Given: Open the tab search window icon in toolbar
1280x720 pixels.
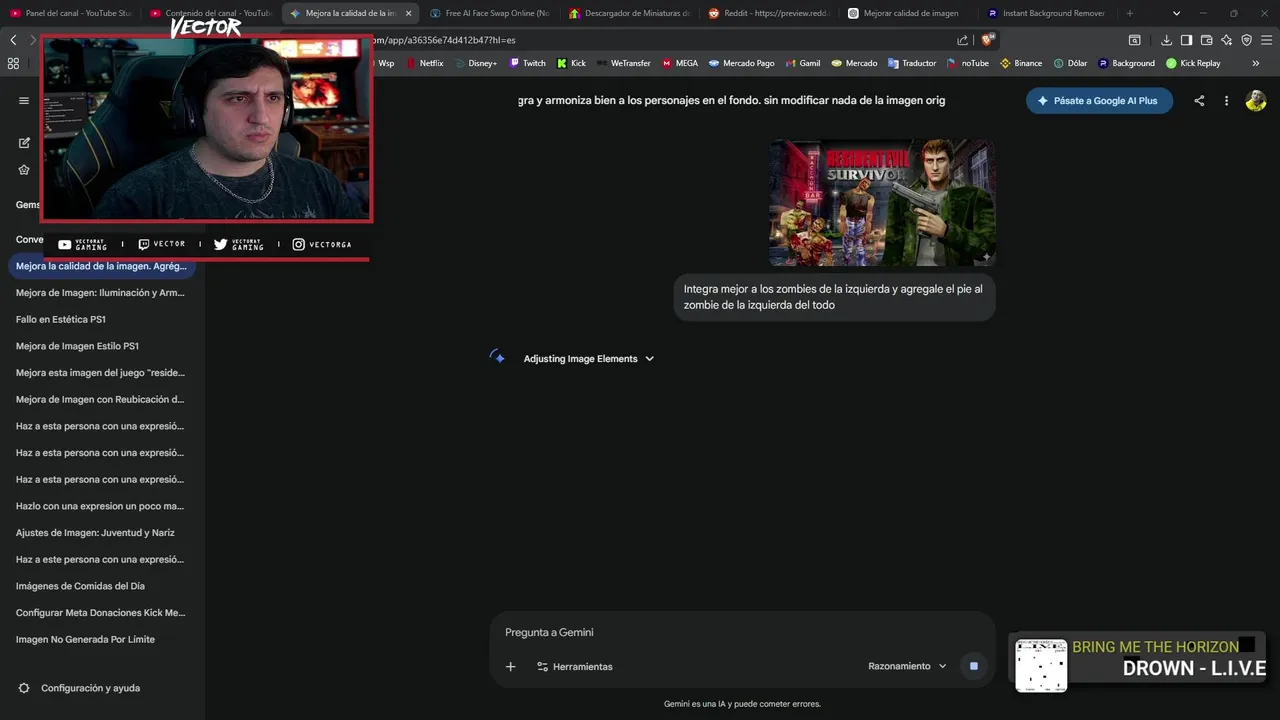Looking at the screenshot, I should coord(1134,40).
